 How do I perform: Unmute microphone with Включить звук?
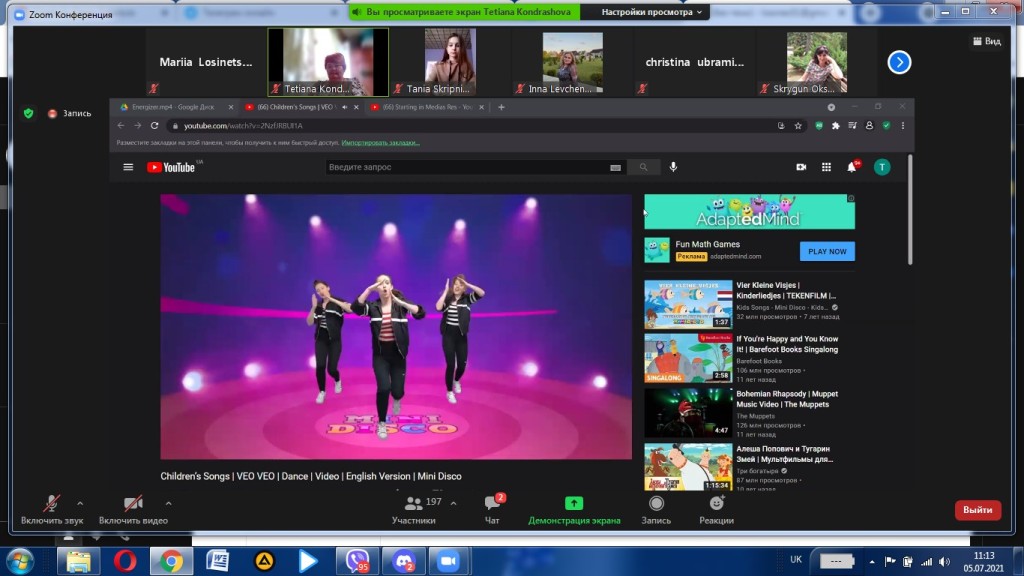pos(52,509)
